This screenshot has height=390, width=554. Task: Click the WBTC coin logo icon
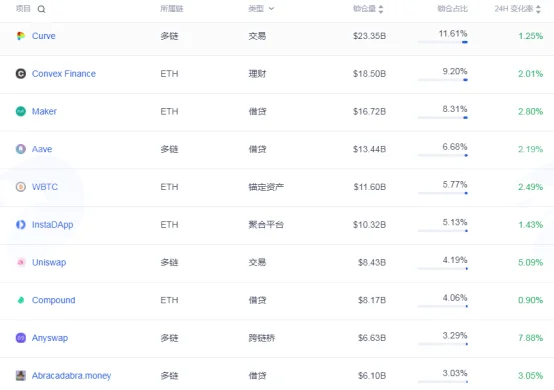click(21, 187)
